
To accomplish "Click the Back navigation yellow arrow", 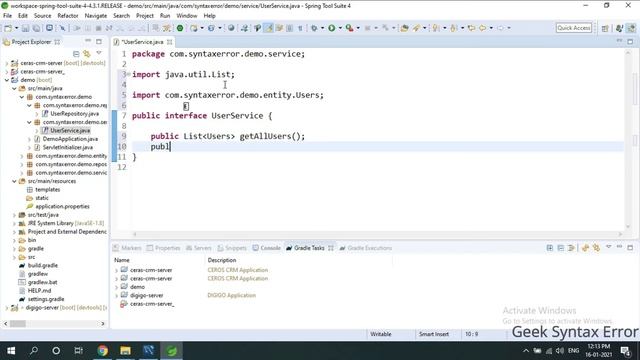I will pos(482,28).
